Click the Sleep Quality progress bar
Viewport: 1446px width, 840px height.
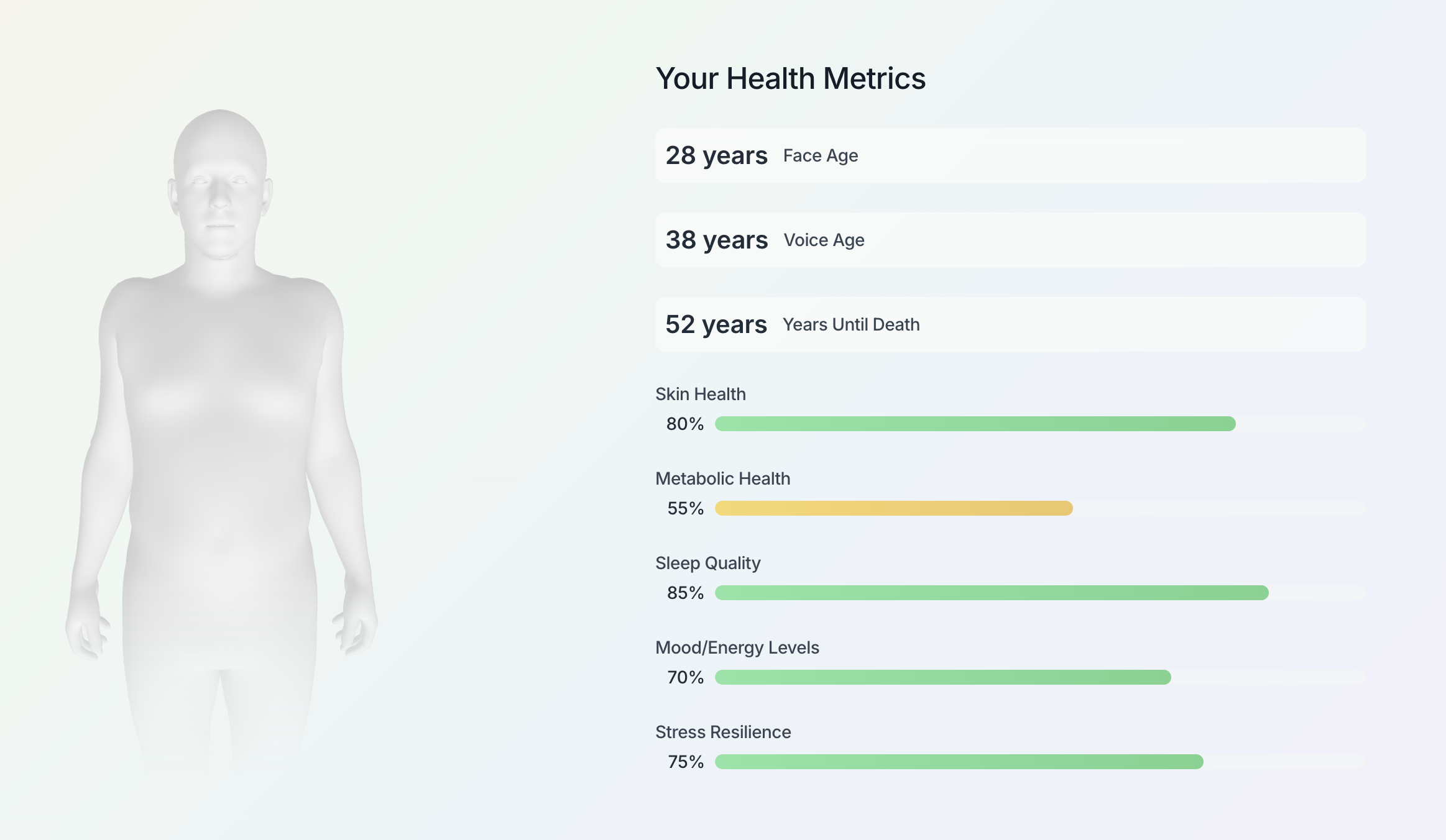(x=991, y=593)
